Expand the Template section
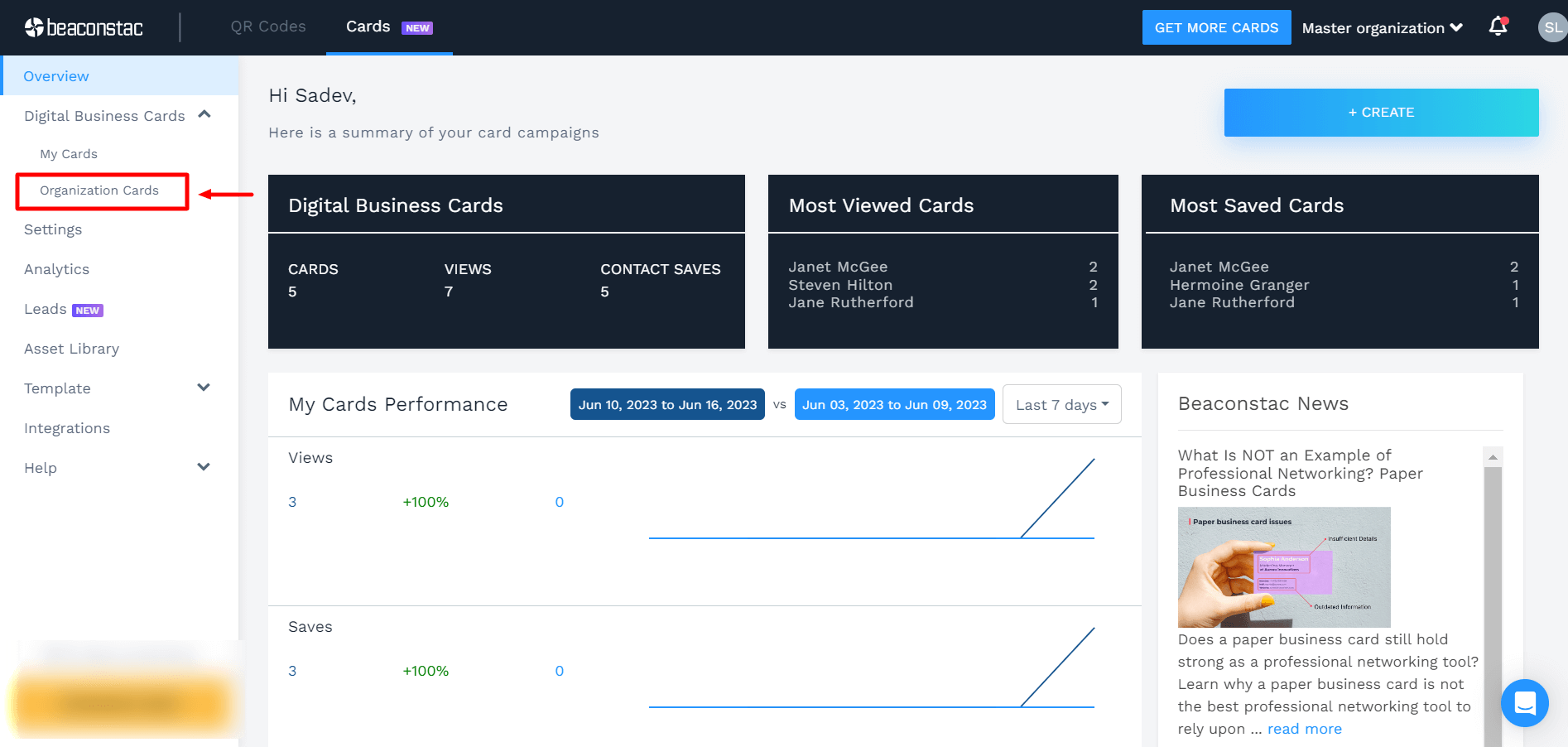Viewport: 1568px width, 747px height. (203, 387)
